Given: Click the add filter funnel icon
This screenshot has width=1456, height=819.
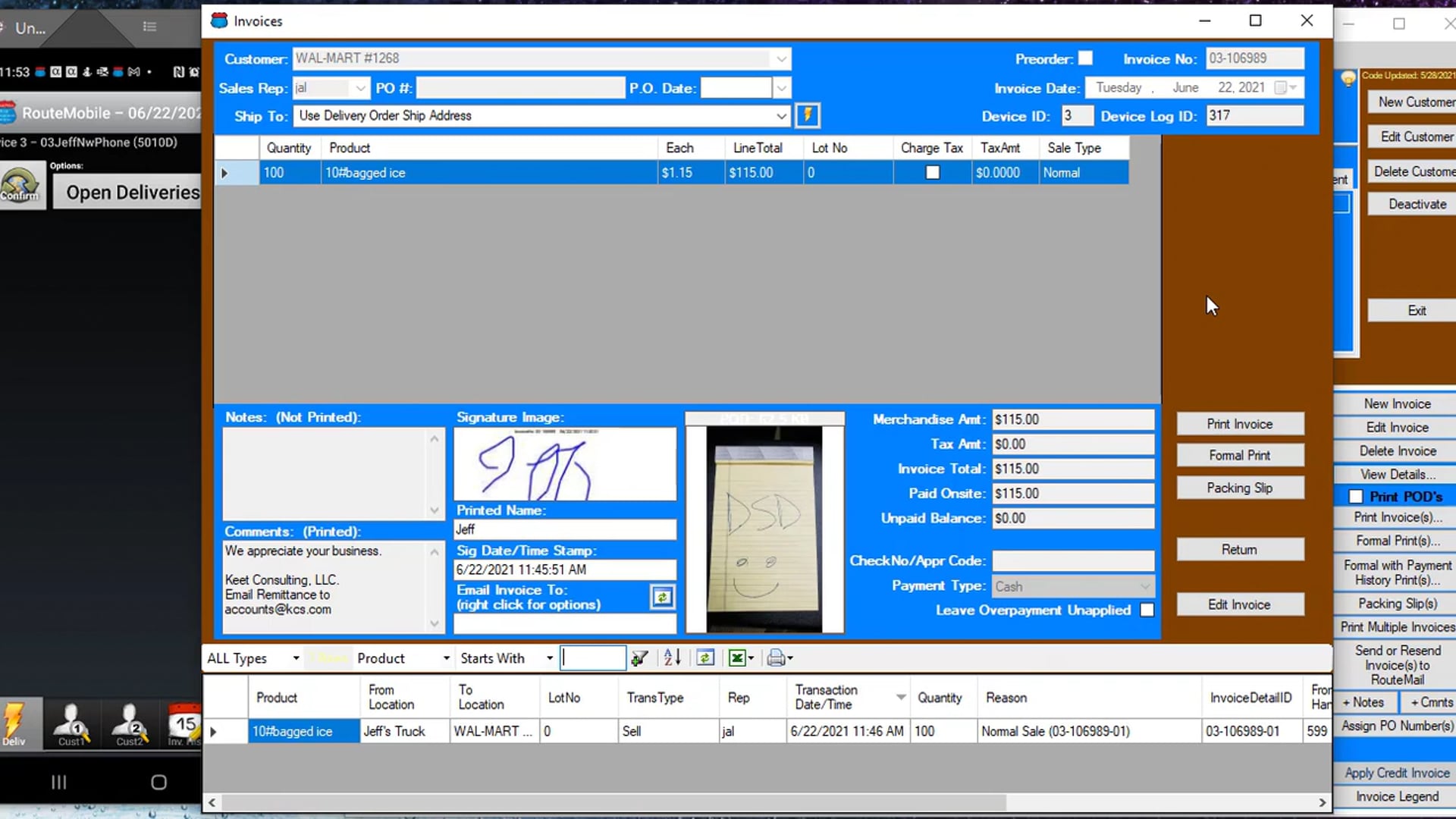Looking at the screenshot, I should (639, 658).
